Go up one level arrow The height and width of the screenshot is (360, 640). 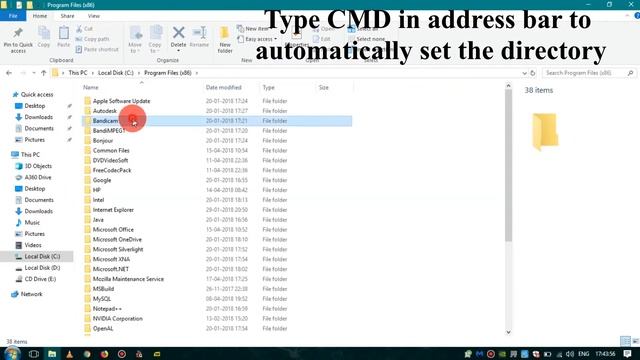tap(44, 73)
